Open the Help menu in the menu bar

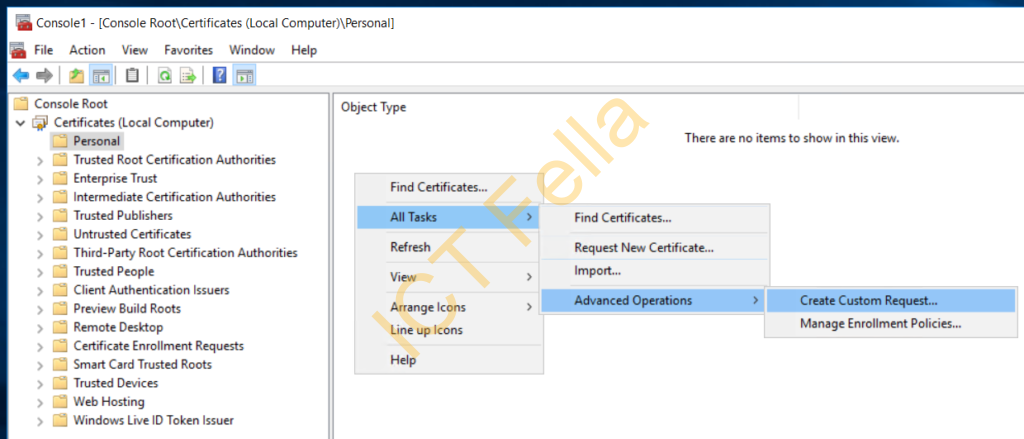click(304, 50)
